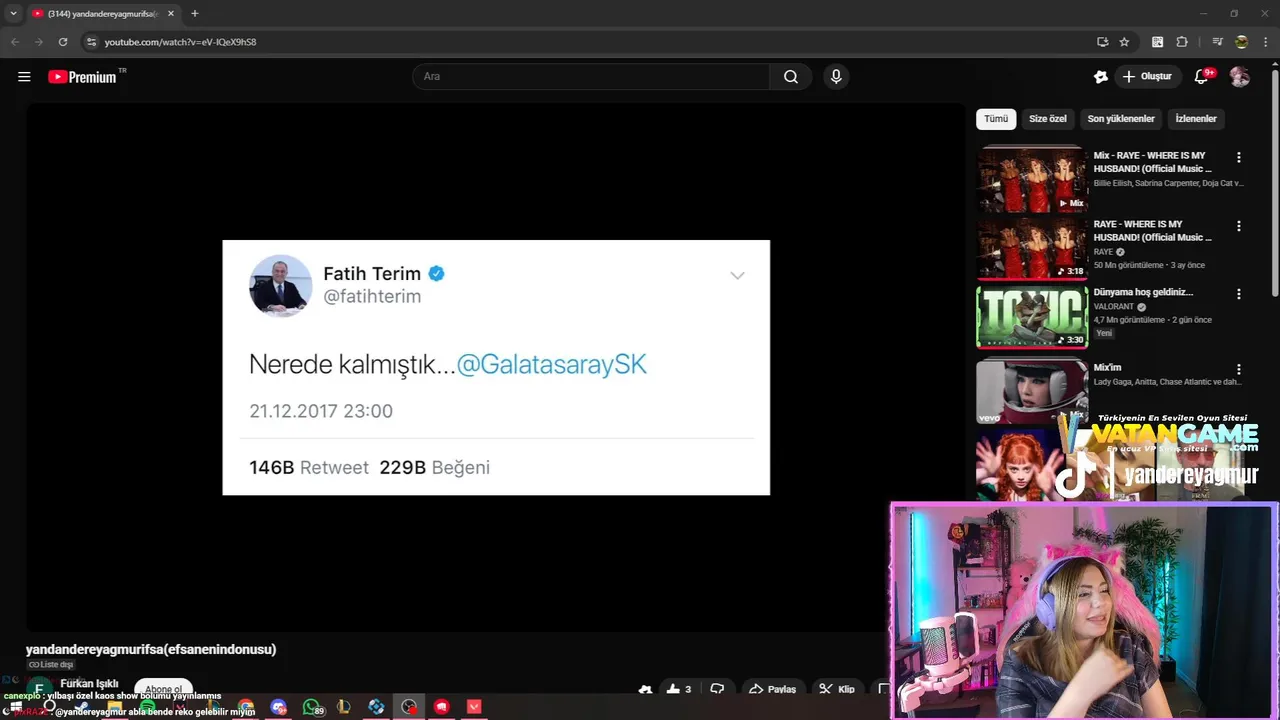Click the Fatih Terim tweet name
The width and height of the screenshot is (1280, 720).
click(x=372, y=274)
